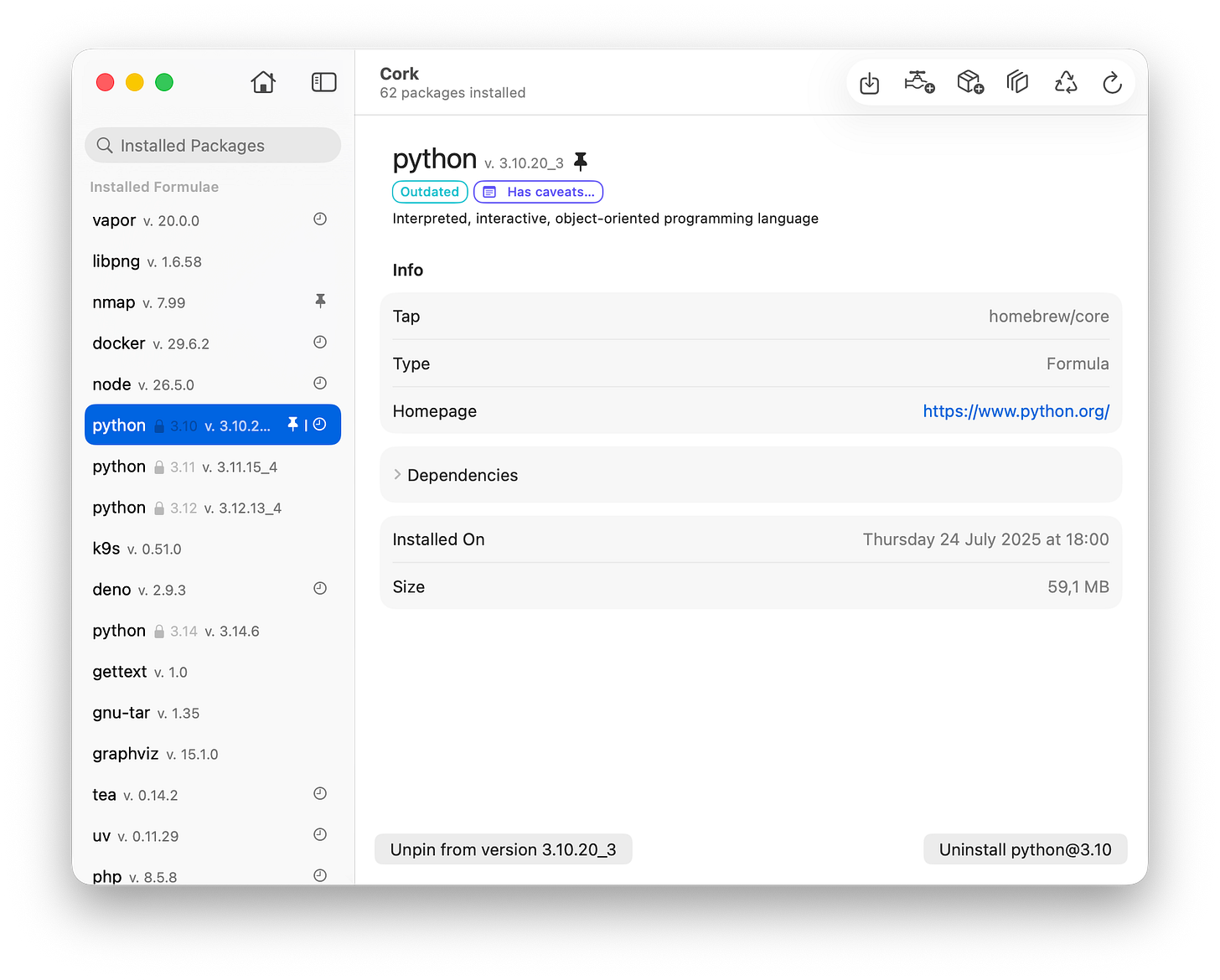1220x980 pixels.
Task: Select python 3.12 in the sidebar
Action: click(213, 508)
